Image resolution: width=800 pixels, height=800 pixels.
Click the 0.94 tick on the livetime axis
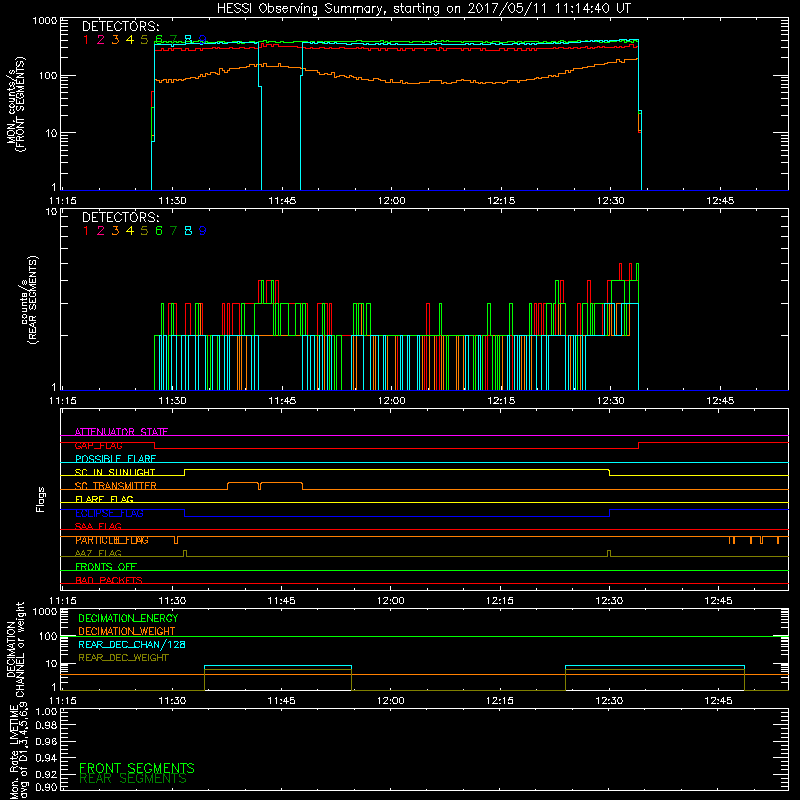point(46,757)
